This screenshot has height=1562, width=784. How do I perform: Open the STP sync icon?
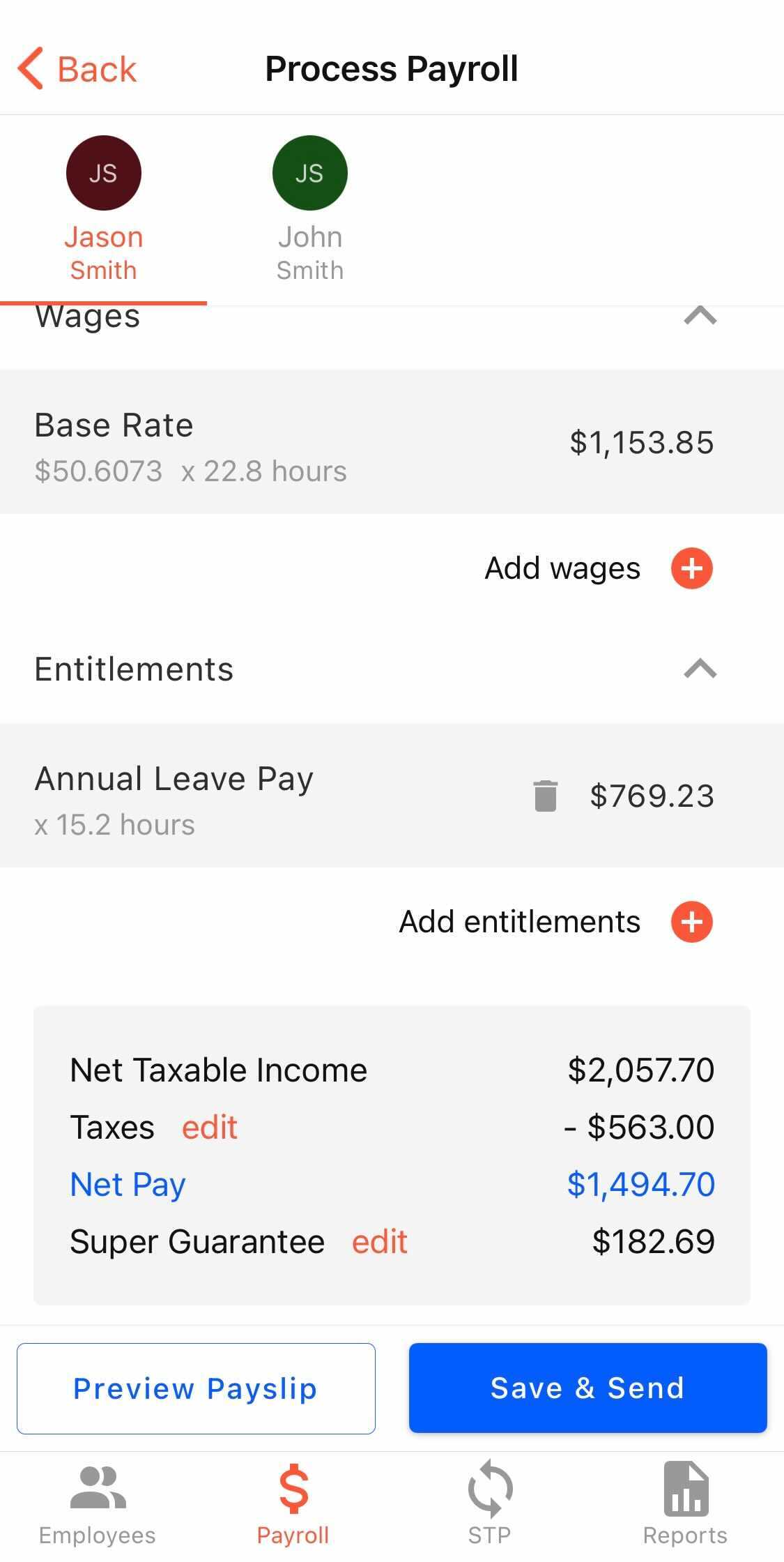click(490, 1489)
